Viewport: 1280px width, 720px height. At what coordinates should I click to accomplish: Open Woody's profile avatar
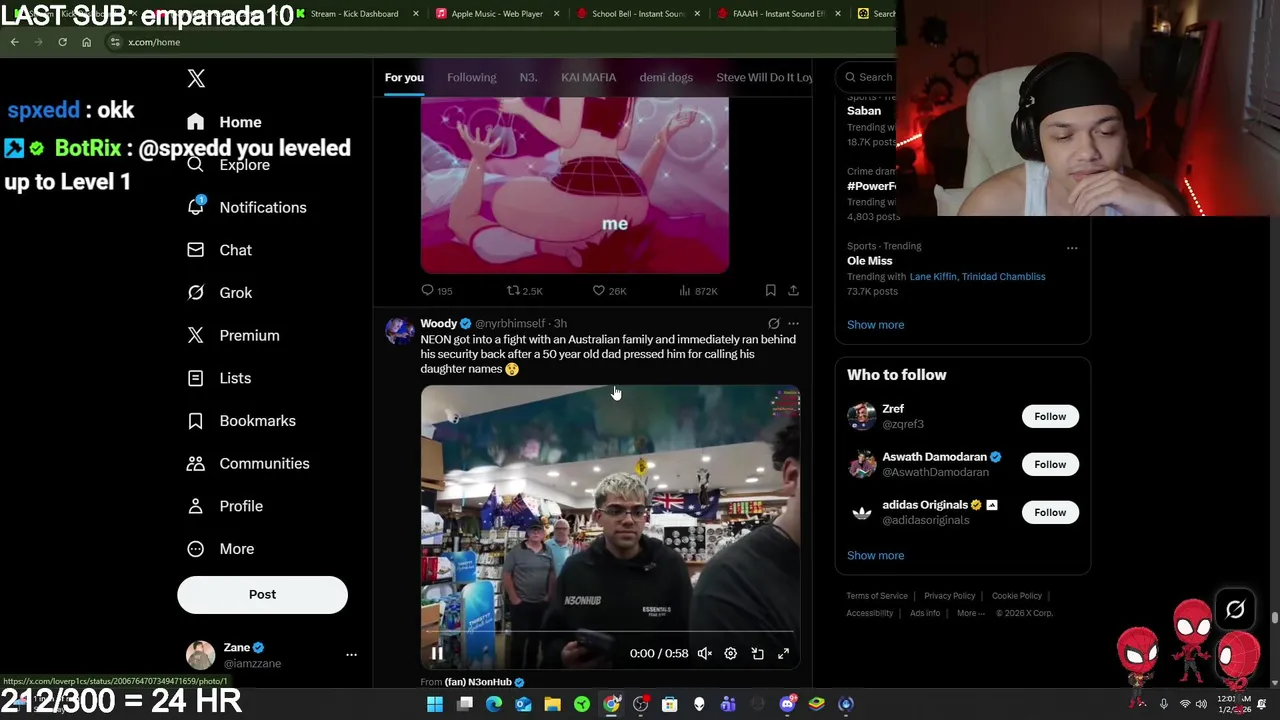pyautogui.click(x=400, y=331)
